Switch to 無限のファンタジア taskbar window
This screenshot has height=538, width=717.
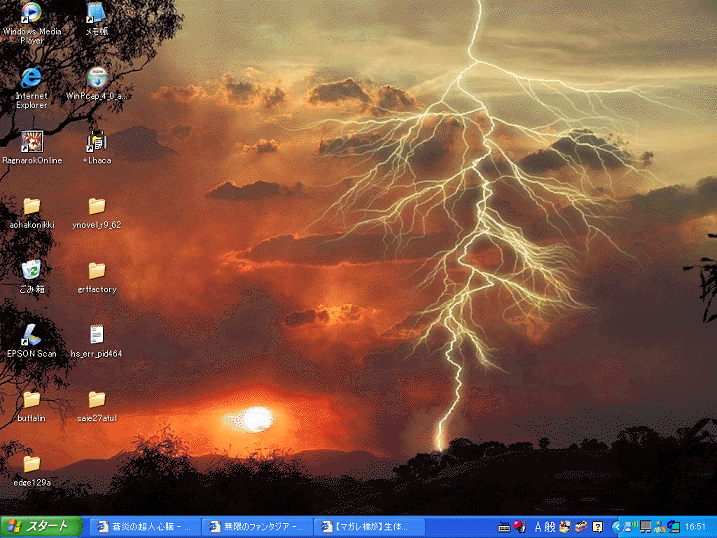click(257, 527)
